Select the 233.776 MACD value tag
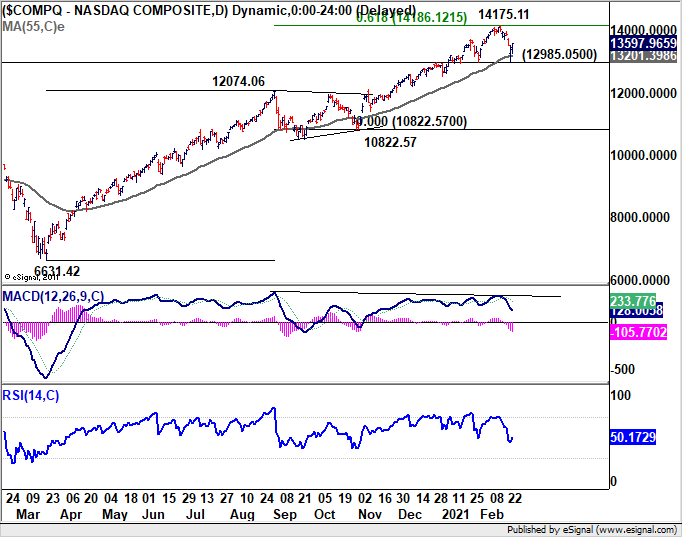The width and height of the screenshot is (682, 537). coord(633,300)
